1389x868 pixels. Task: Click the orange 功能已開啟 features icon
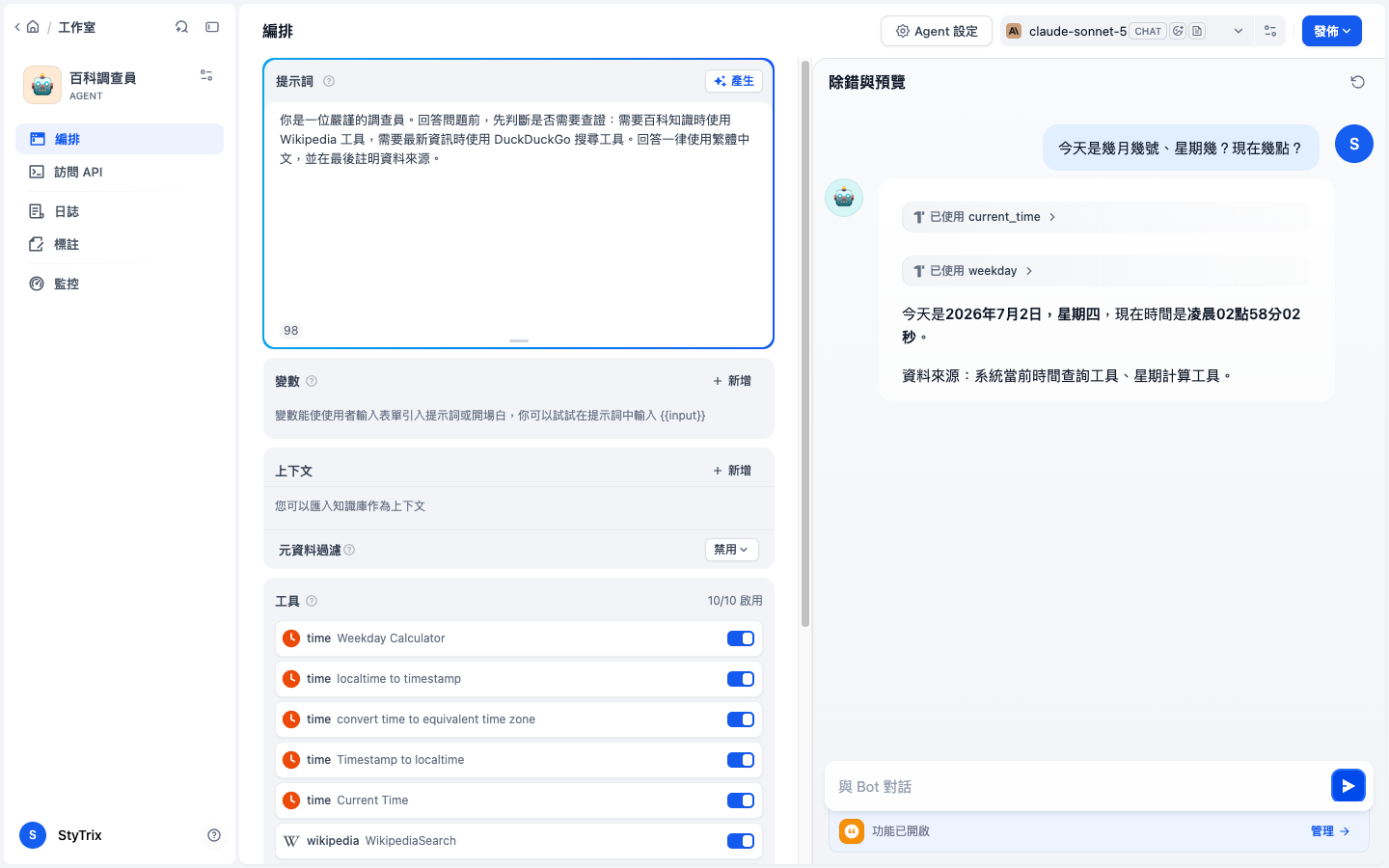852,831
